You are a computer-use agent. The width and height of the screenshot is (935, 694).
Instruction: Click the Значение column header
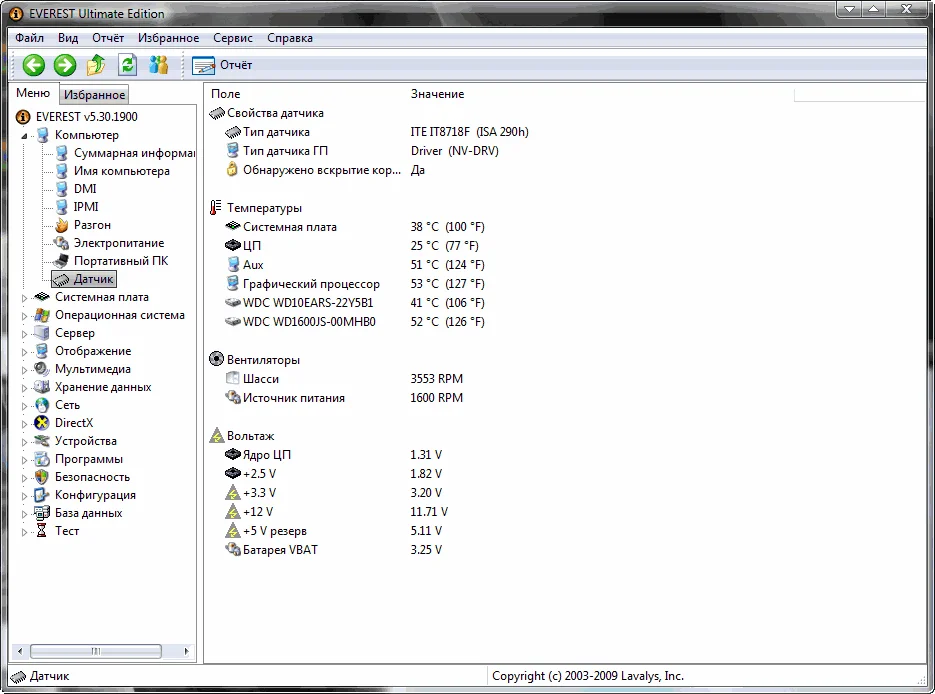point(438,94)
